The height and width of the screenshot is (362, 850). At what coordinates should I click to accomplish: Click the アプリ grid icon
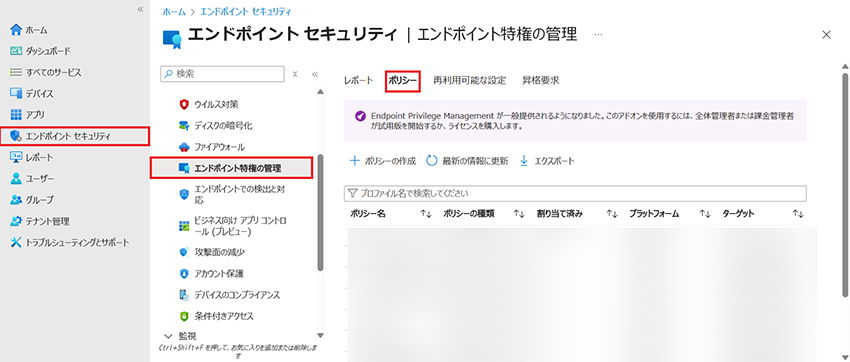tap(16, 114)
